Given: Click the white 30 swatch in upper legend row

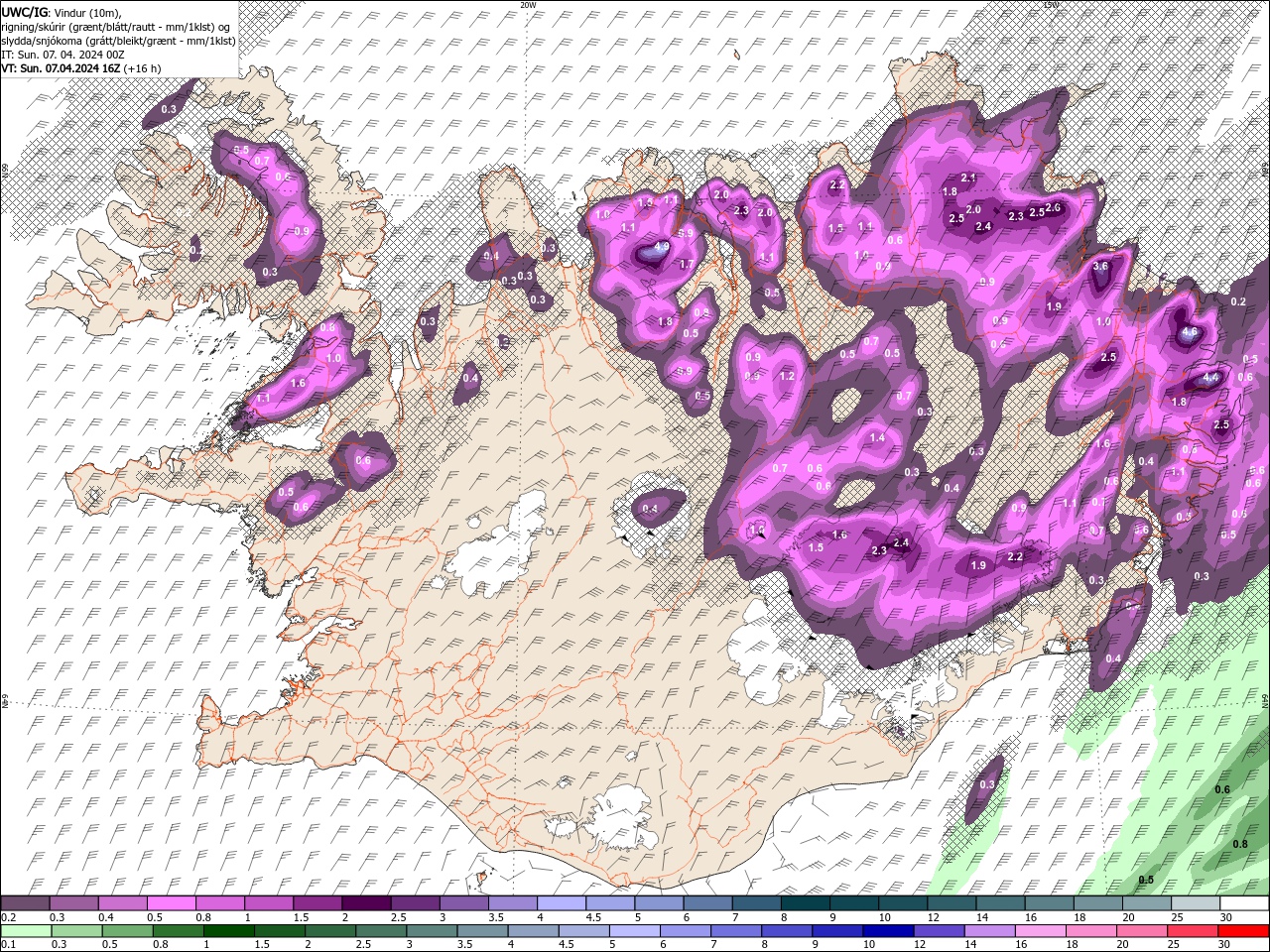Looking at the screenshot, I should 1243,903.
